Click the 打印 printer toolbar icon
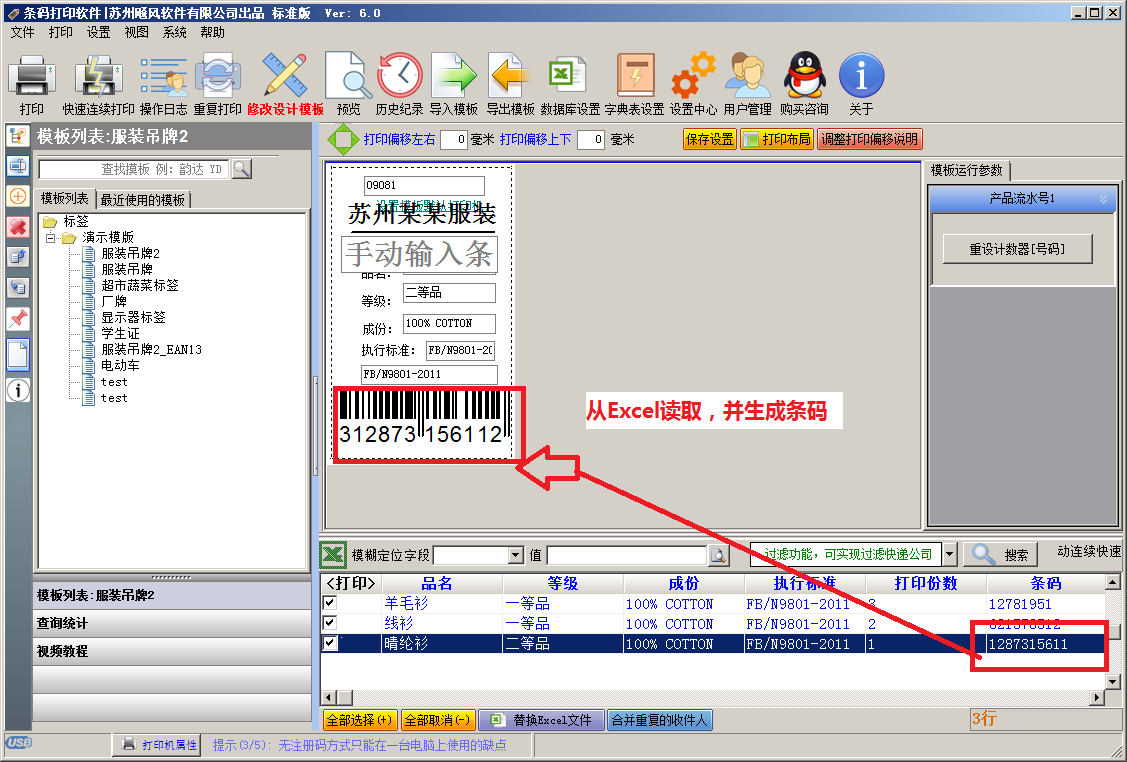The height and width of the screenshot is (762, 1127). (x=32, y=76)
